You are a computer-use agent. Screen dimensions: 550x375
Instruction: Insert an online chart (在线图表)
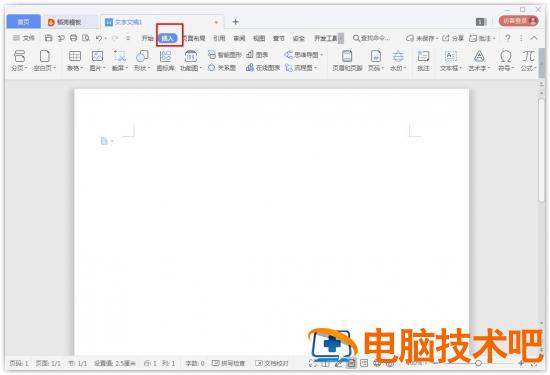[263, 67]
